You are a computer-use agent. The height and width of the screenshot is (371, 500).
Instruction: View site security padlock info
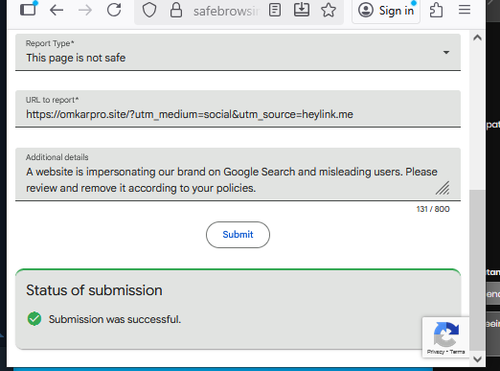(x=176, y=10)
